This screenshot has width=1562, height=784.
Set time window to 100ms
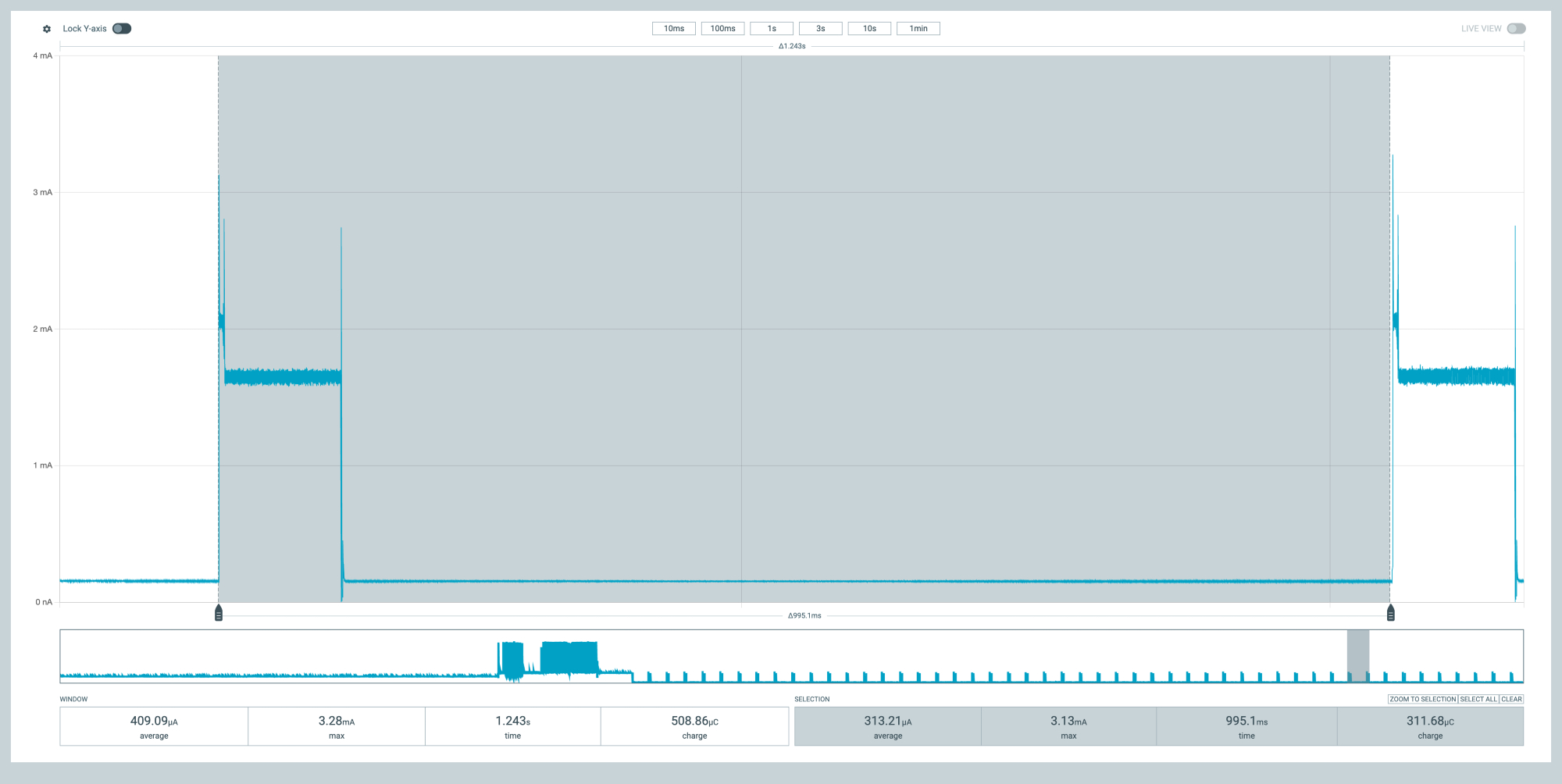tap(722, 29)
